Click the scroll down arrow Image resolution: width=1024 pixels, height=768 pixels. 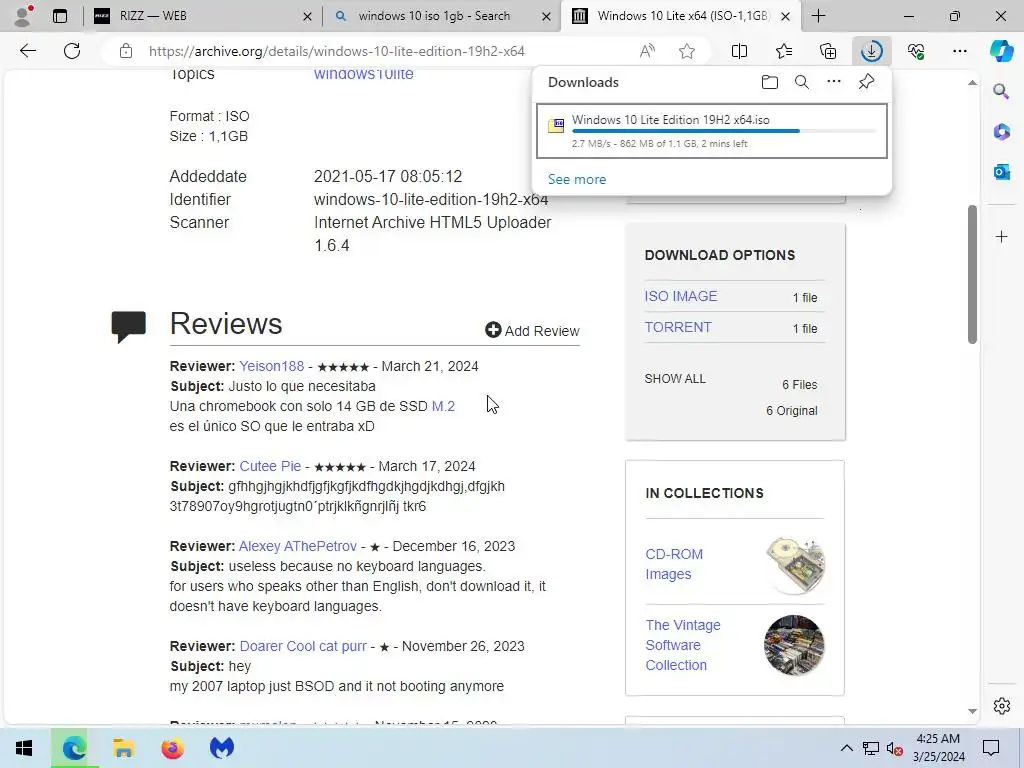point(972,711)
